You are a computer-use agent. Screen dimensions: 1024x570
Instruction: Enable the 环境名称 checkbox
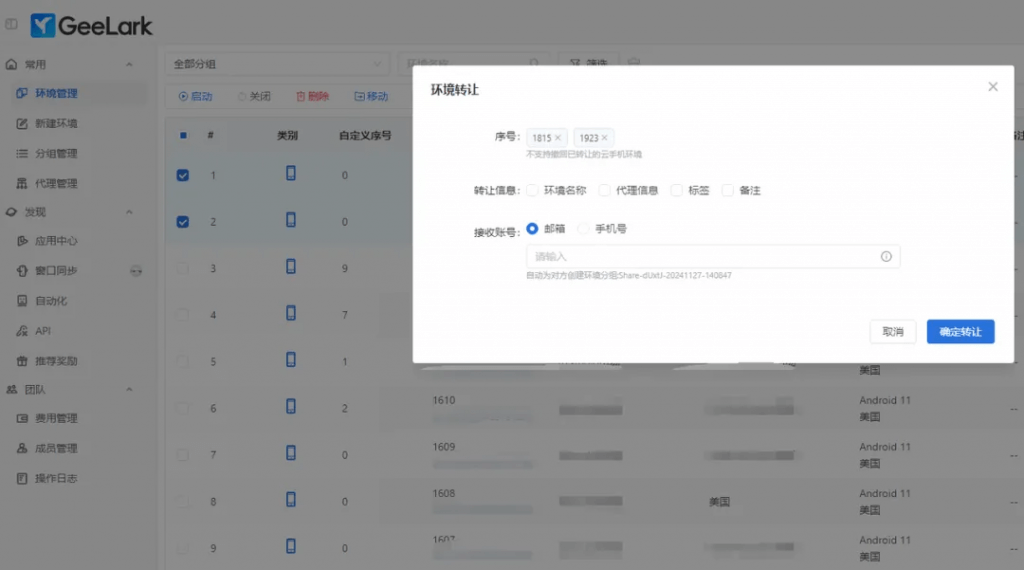point(533,190)
